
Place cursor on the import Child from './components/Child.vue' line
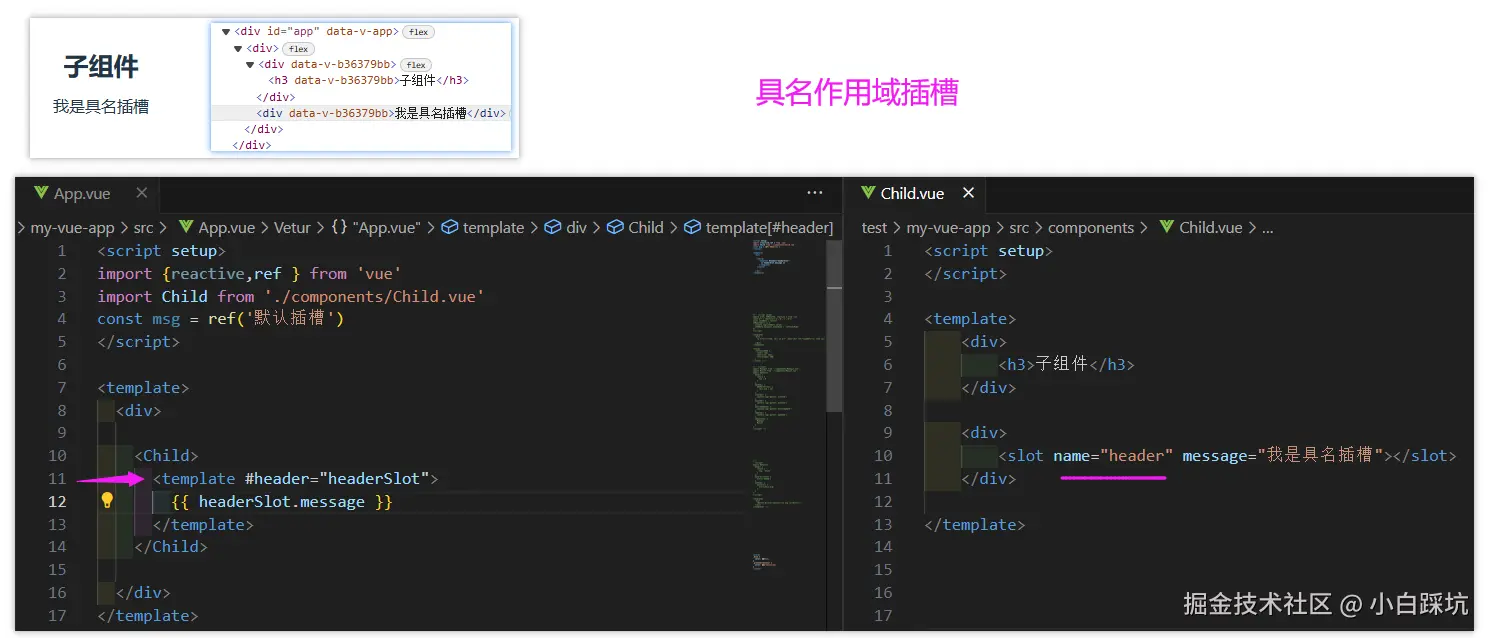291,296
